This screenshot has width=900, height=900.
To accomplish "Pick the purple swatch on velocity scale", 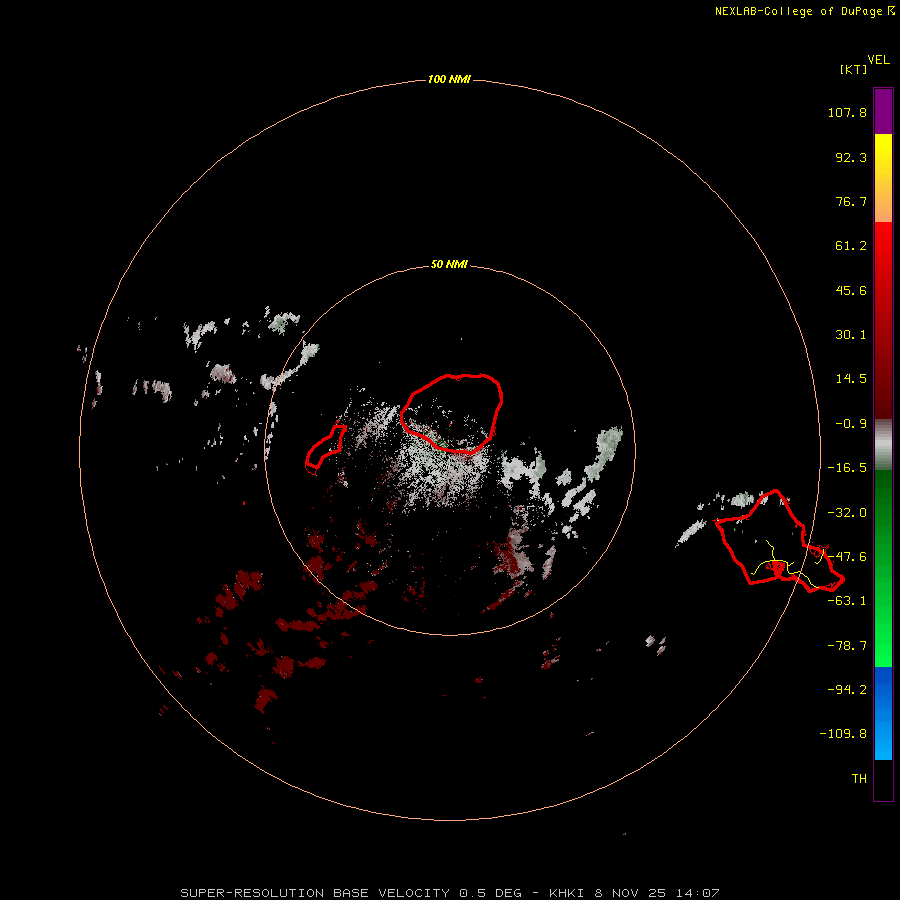I will (x=883, y=112).
